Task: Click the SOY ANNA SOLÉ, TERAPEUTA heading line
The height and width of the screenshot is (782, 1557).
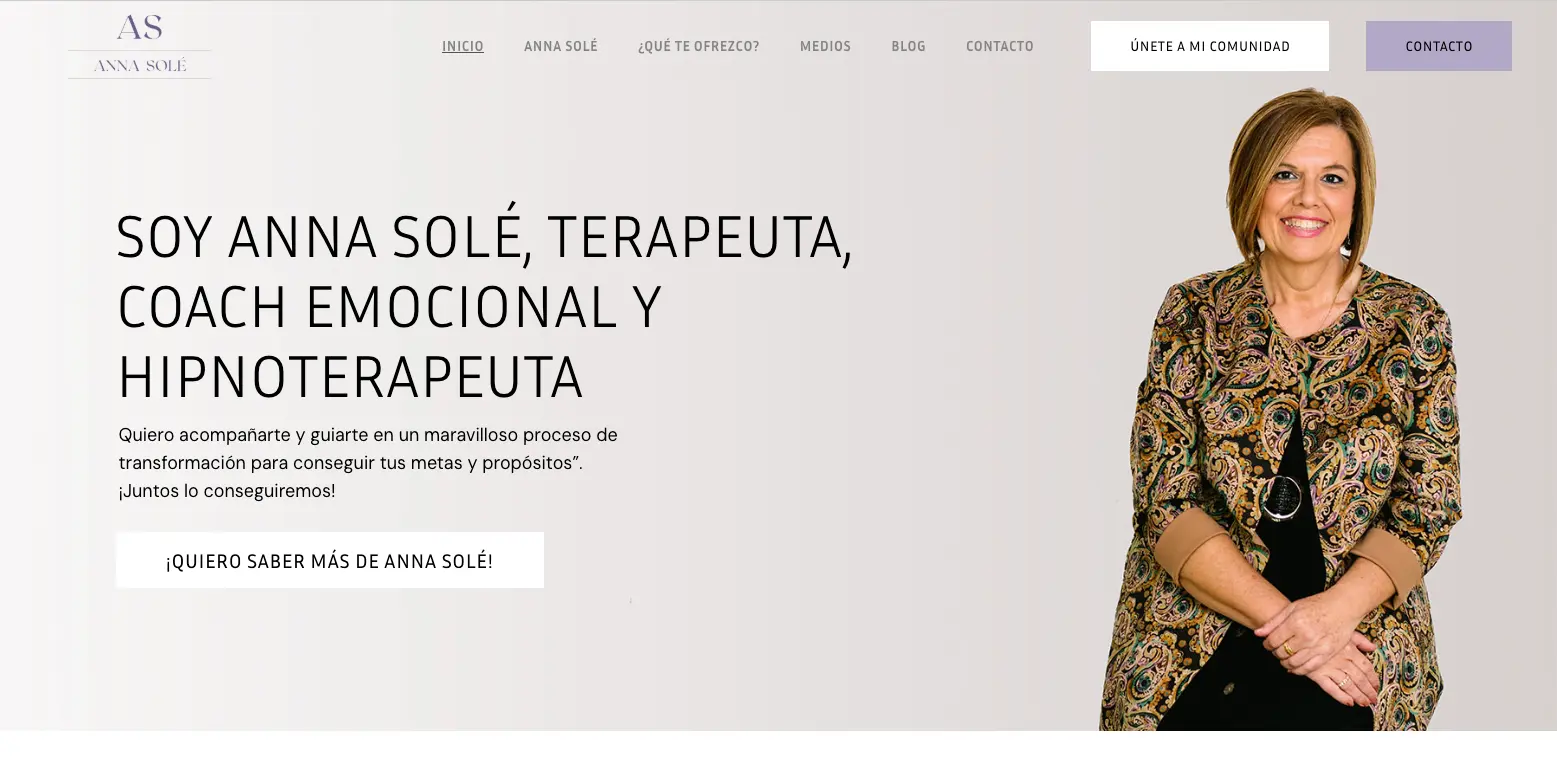Action: pyautogui.click(x=484, y=238)
